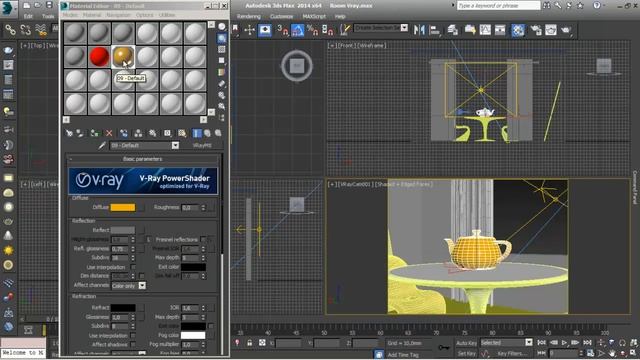Click the grey Reflect color swatch
The height and width of the screenshot is (360, 640).
pos(123,230)
